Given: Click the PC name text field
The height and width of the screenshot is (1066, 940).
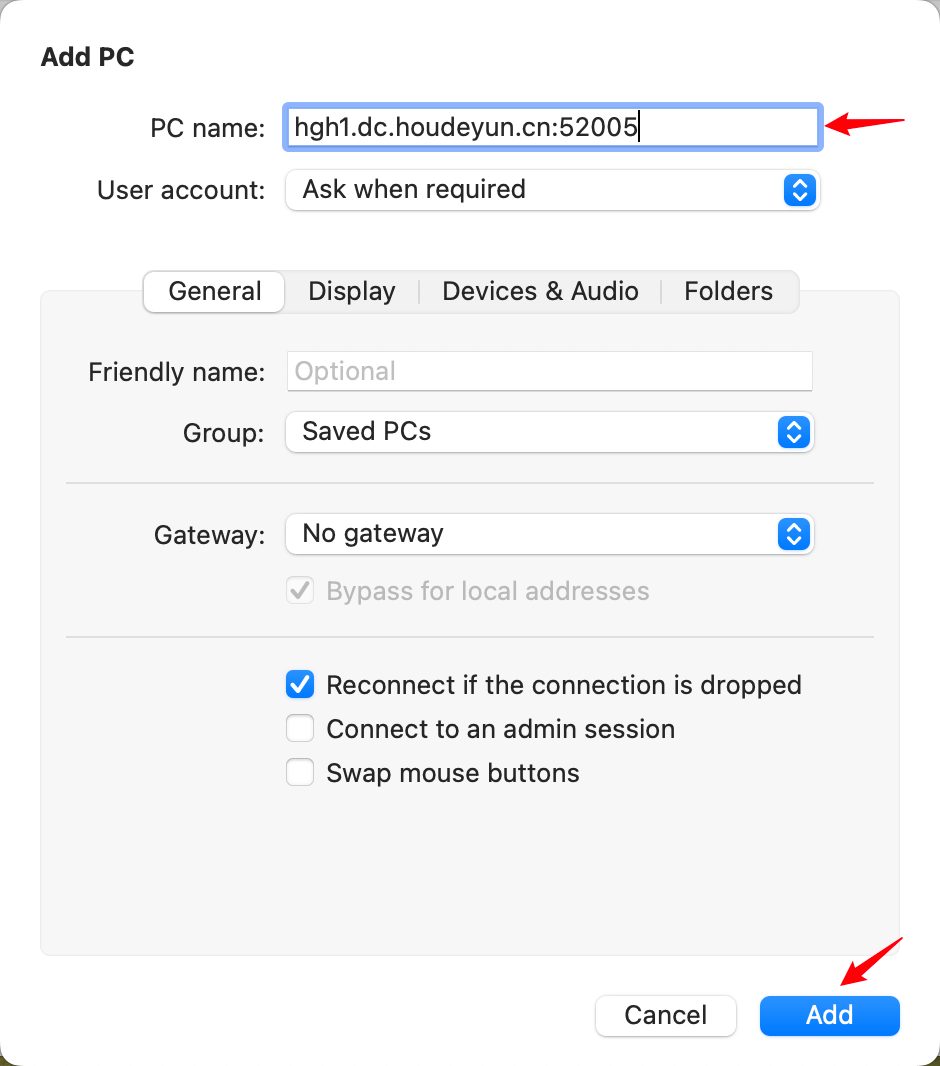Looking at the screenshot, I should [x=552, y=127].
